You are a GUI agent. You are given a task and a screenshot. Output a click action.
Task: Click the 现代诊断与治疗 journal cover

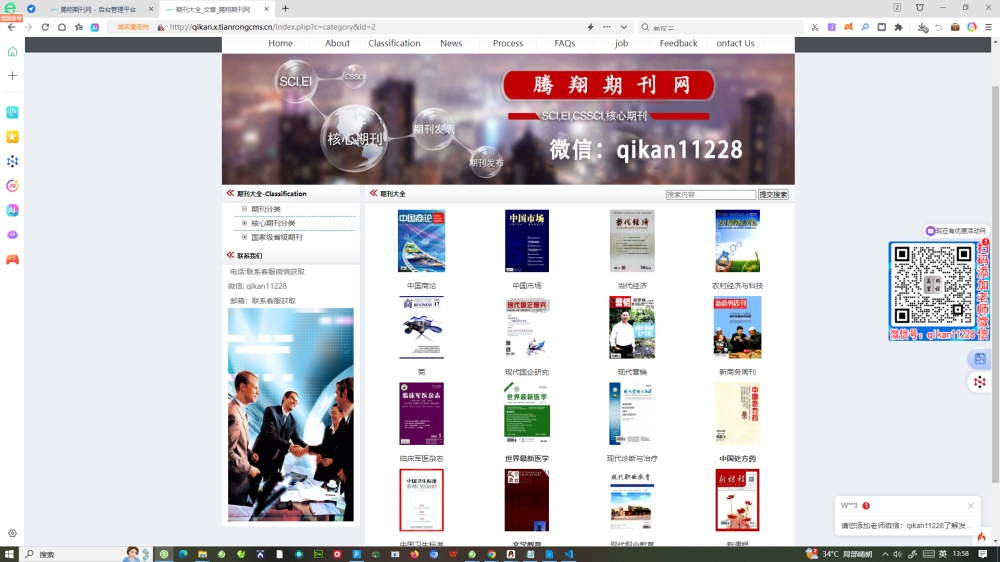631,413
